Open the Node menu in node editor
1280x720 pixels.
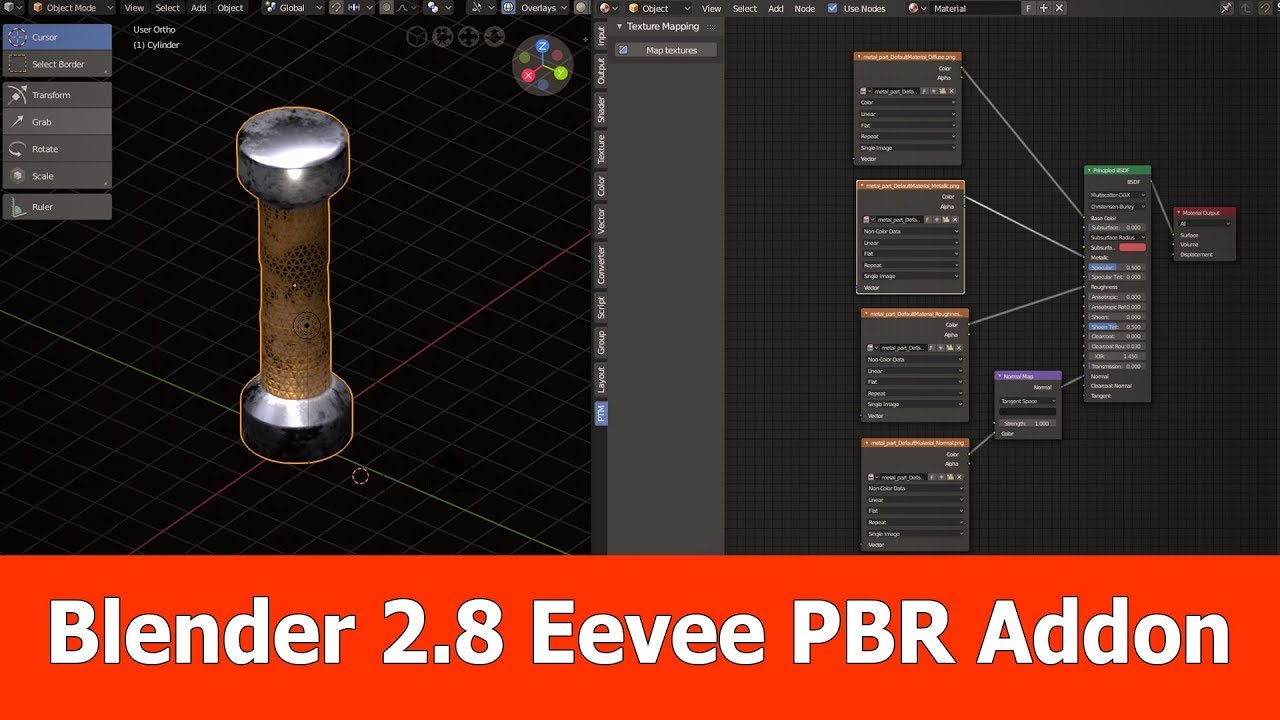(x=804, y=8)
